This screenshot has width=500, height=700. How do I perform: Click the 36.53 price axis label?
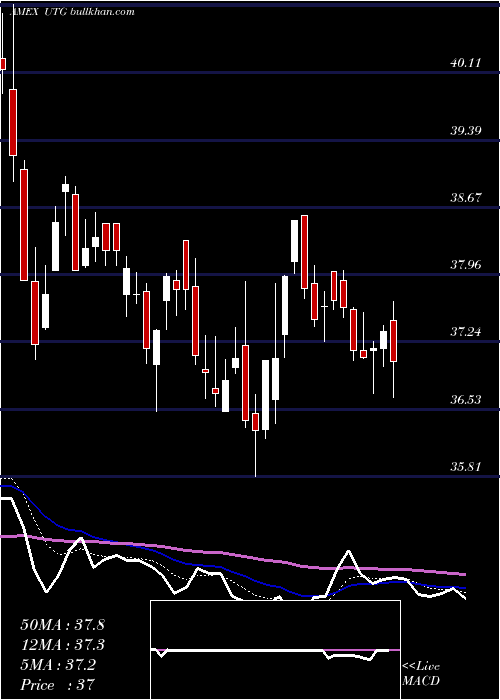[466, 399]
